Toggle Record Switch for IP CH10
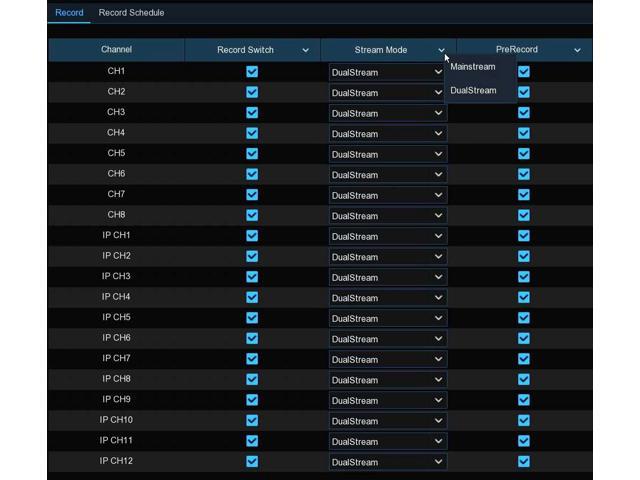 (252, 420)
